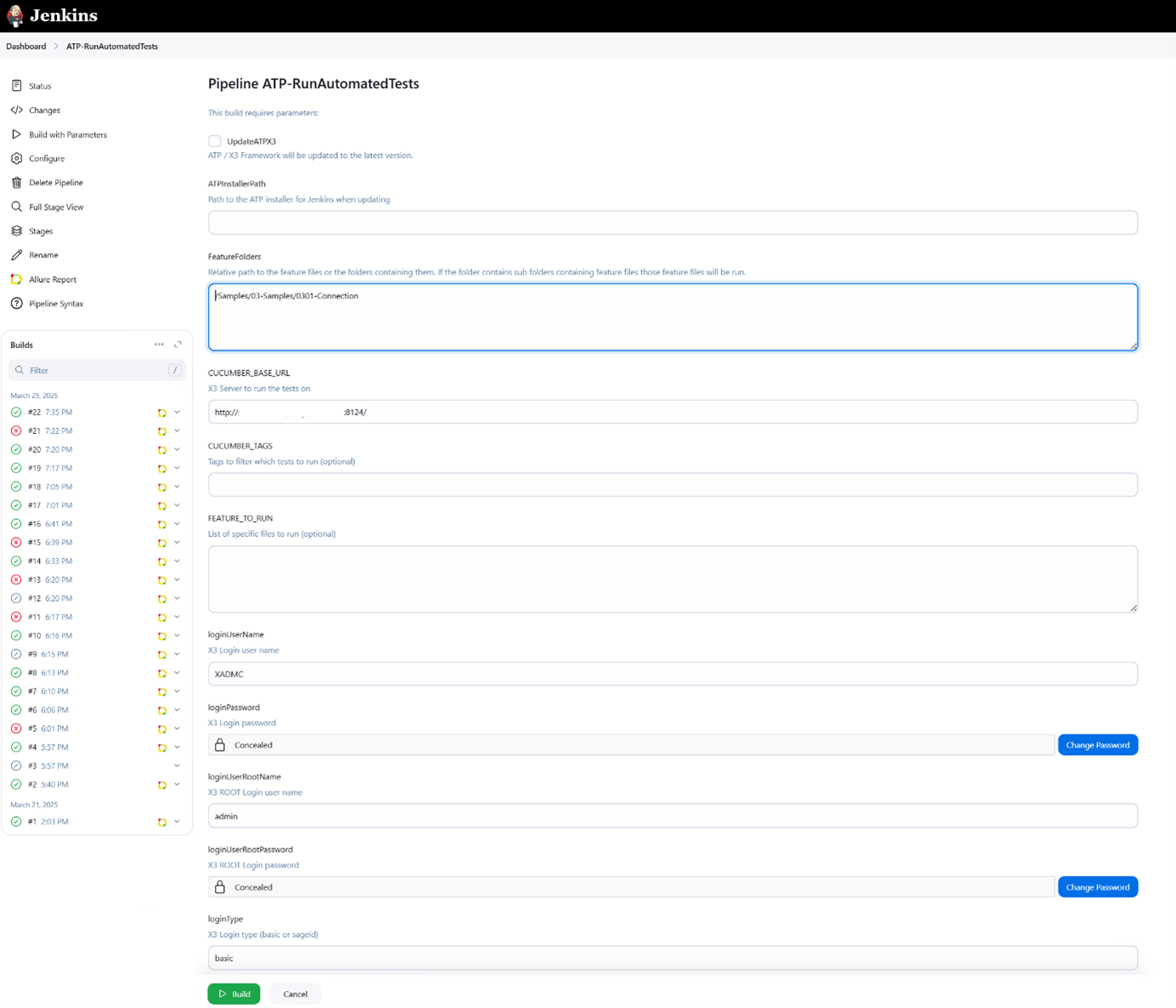
Task: Expand dropdown chevron for build #11
Action: 177,617
